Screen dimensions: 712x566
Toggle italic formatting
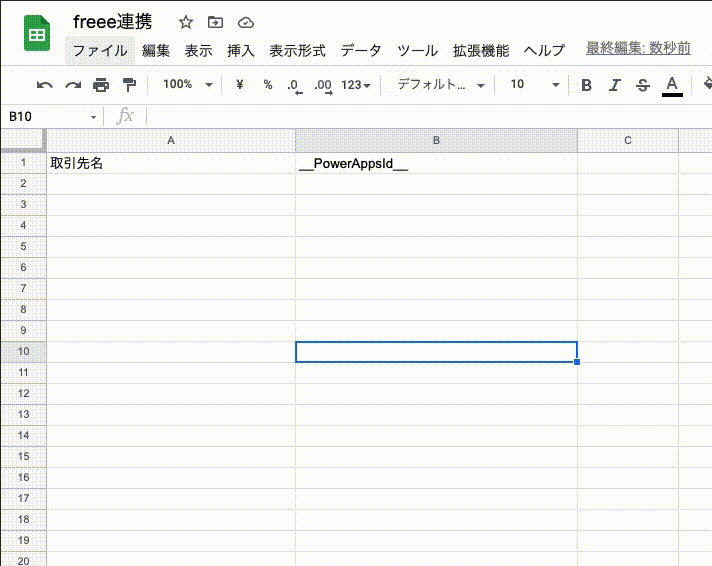click(614, 85)
